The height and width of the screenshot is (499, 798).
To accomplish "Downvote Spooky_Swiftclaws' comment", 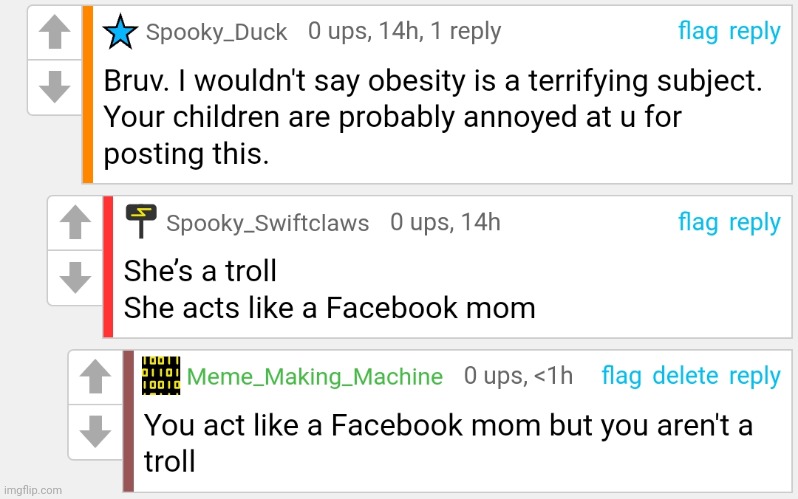I will tap(72, 274).
